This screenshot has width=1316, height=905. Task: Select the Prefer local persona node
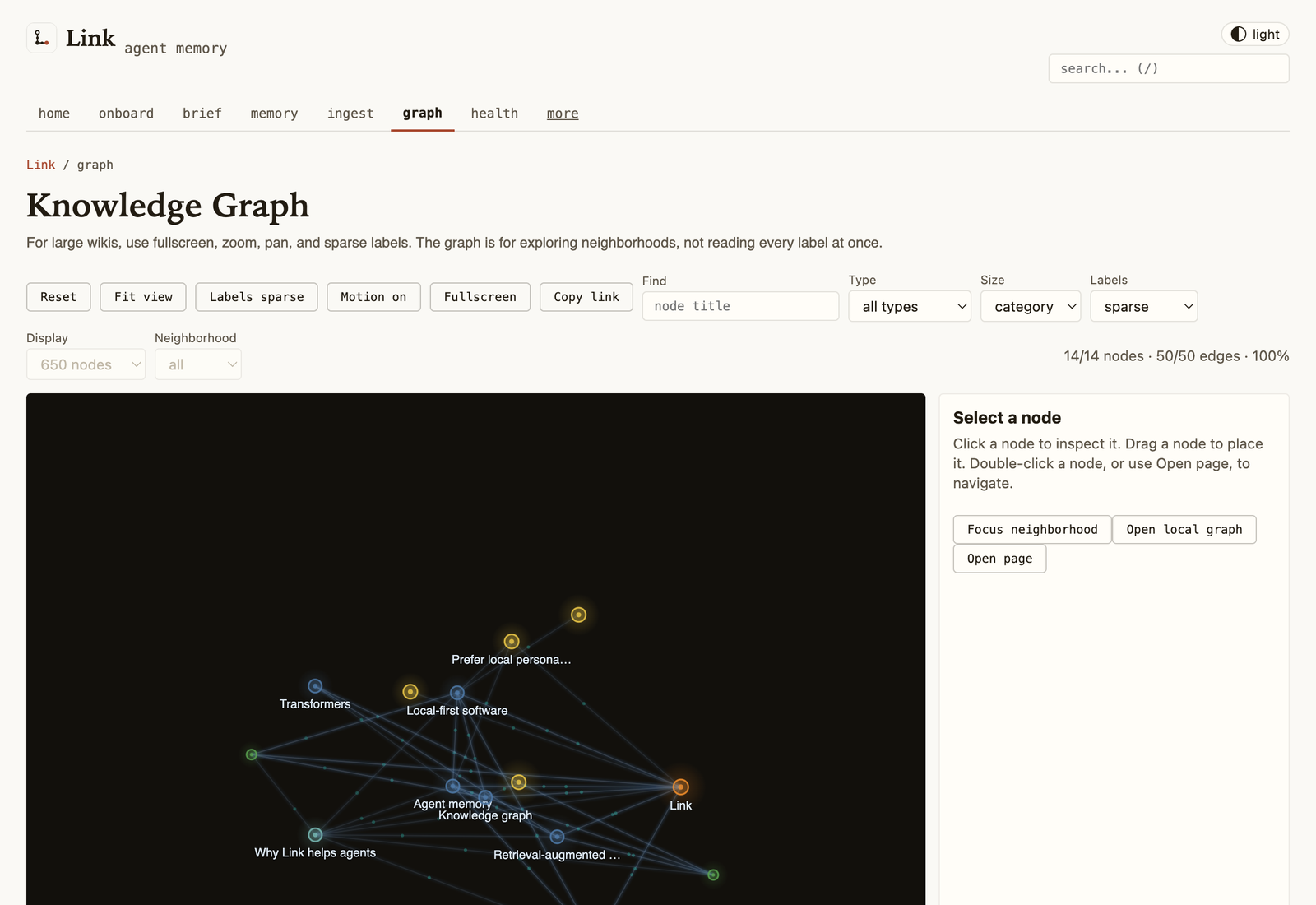[512, 642]
